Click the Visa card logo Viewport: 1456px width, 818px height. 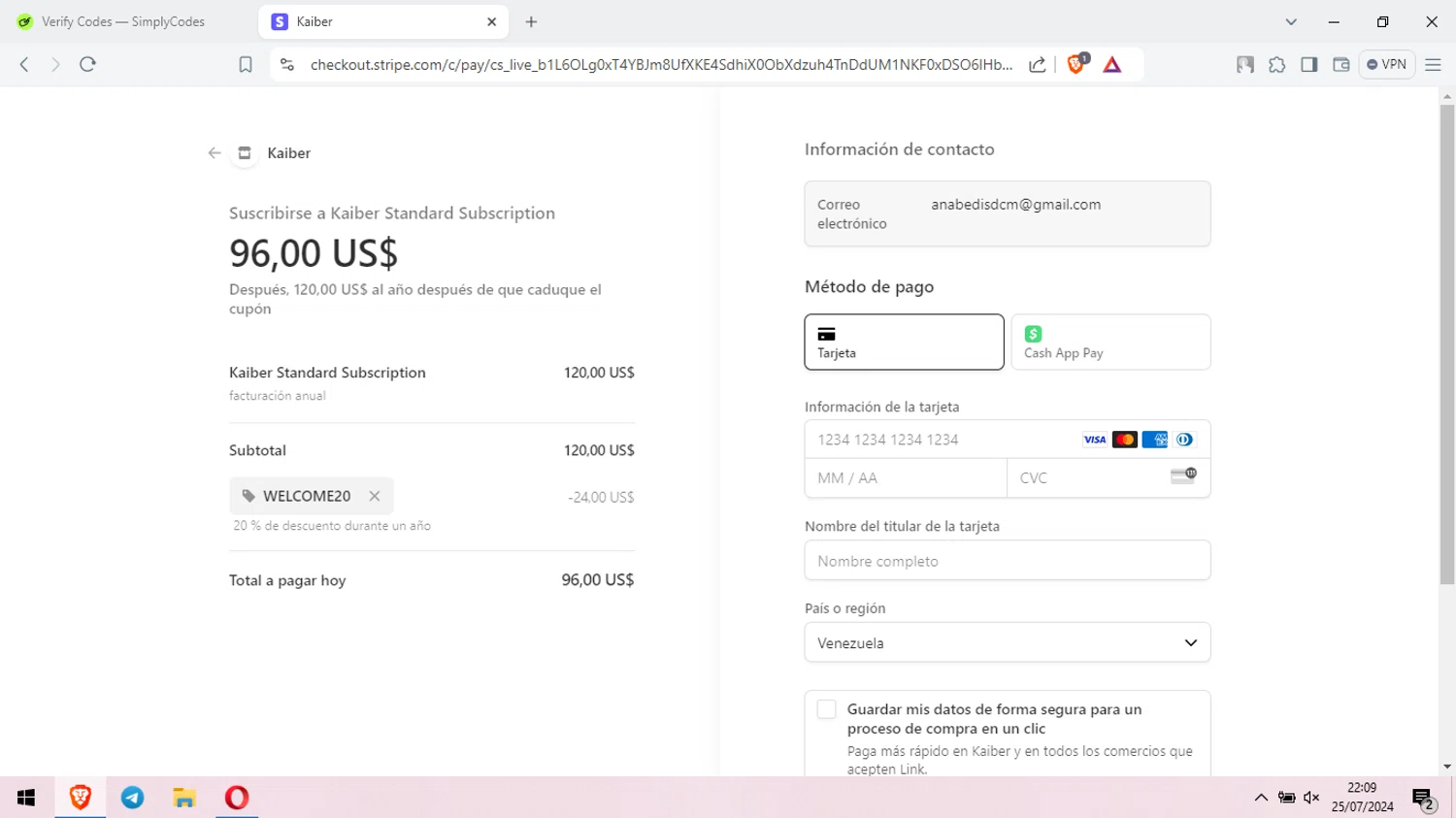(1095, 440)
